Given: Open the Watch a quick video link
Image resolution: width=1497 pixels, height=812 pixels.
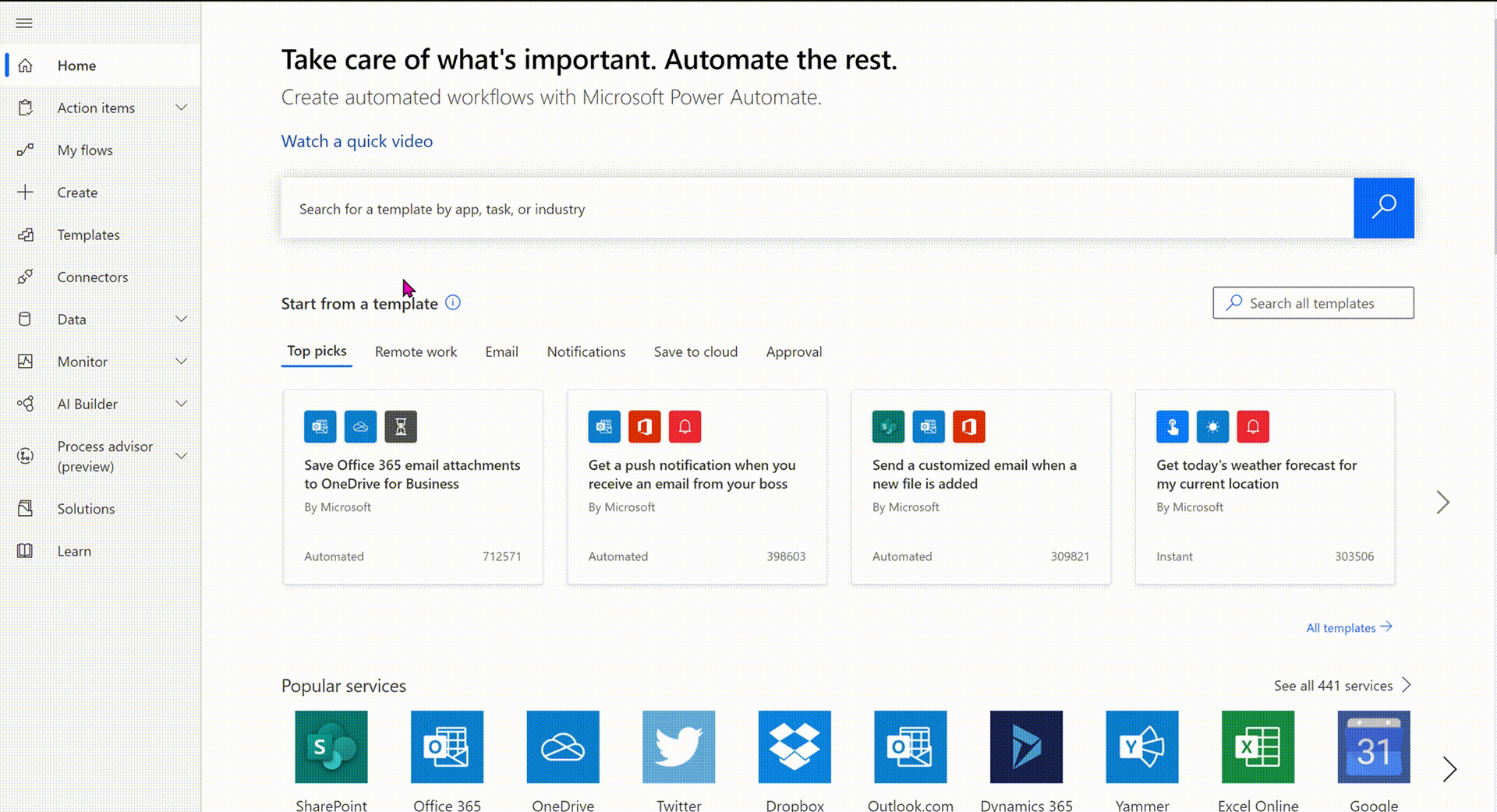Looking at the screenshot, I should coord(357,141).
